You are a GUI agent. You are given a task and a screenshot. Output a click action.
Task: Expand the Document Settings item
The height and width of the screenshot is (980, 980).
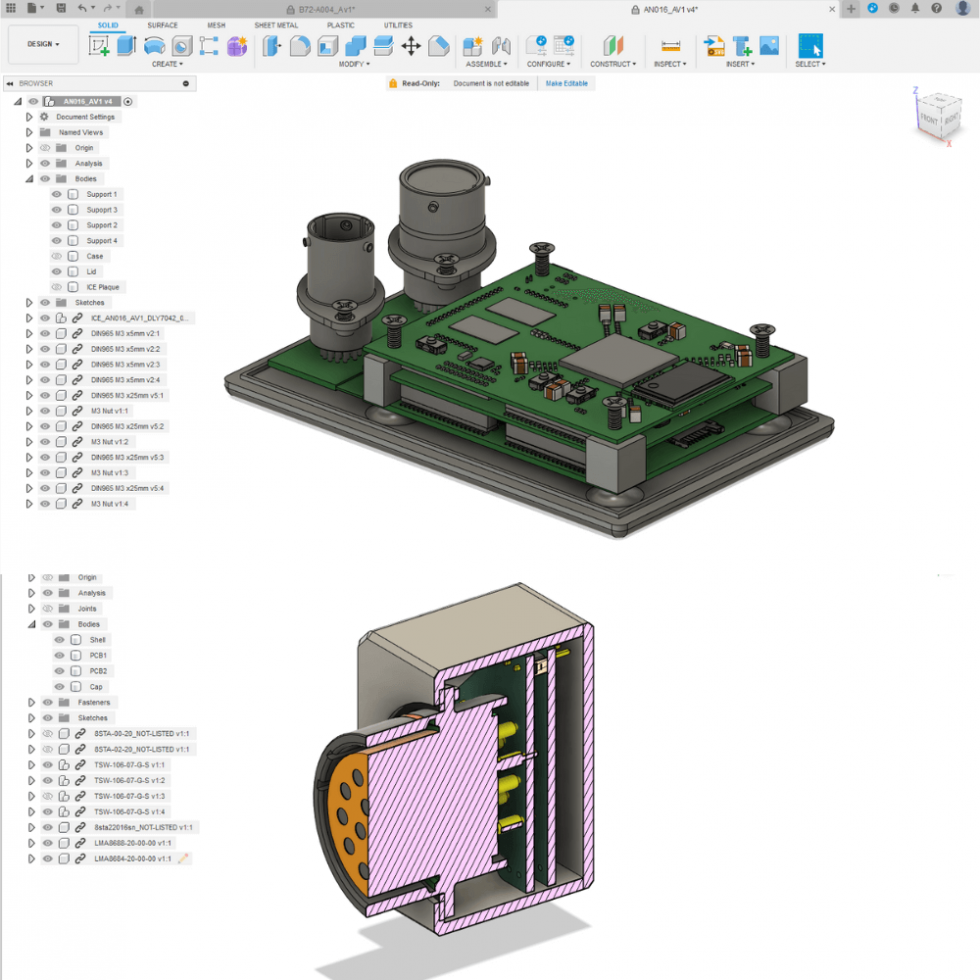(x=28, y=116)
